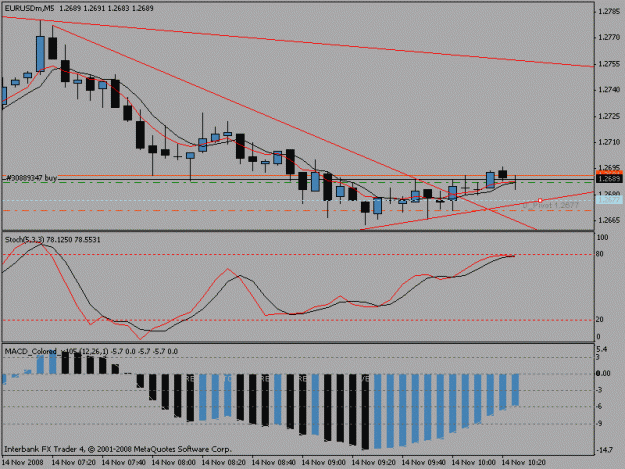Click the '14 Nov 10:20' time label

[524, 463]
